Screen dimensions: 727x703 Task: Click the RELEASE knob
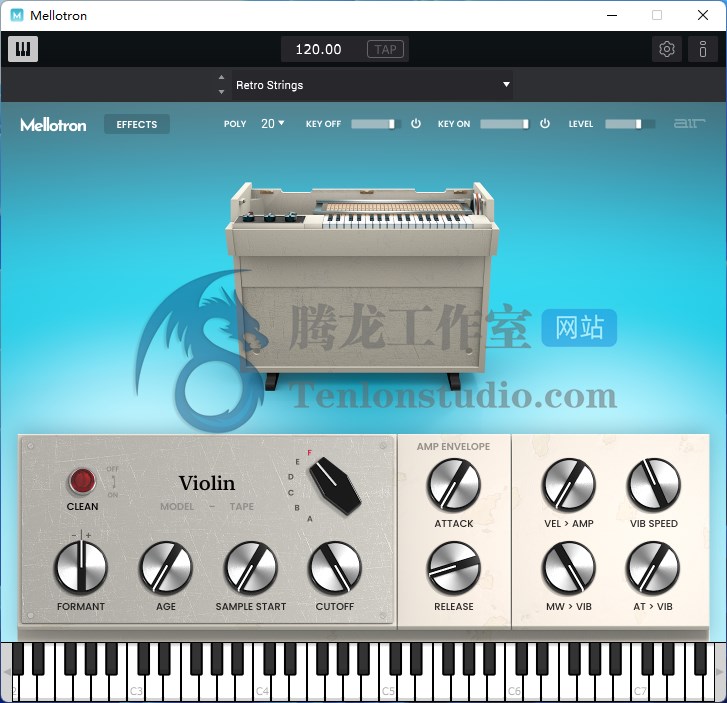[x=453, y=568]
